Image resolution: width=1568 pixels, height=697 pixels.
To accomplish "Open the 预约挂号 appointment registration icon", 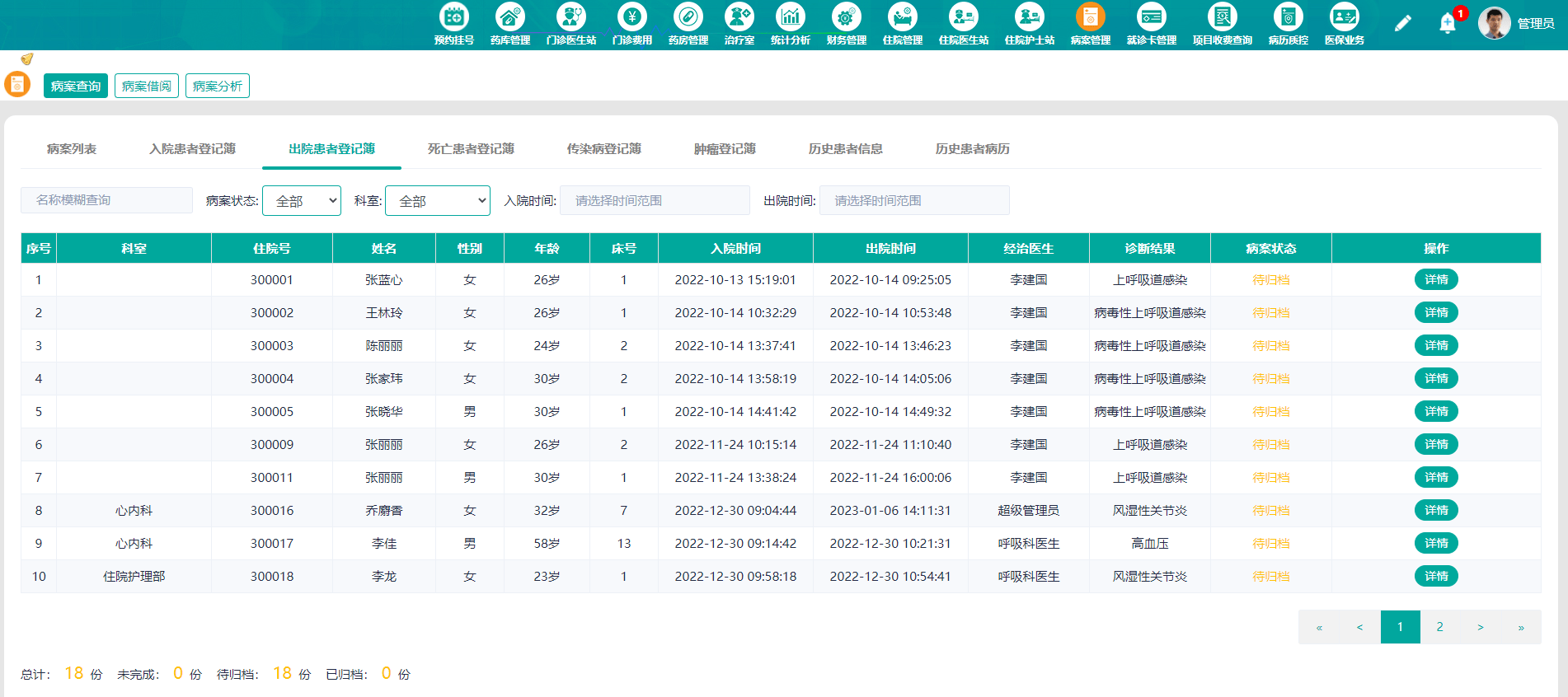I will (454, 17).
